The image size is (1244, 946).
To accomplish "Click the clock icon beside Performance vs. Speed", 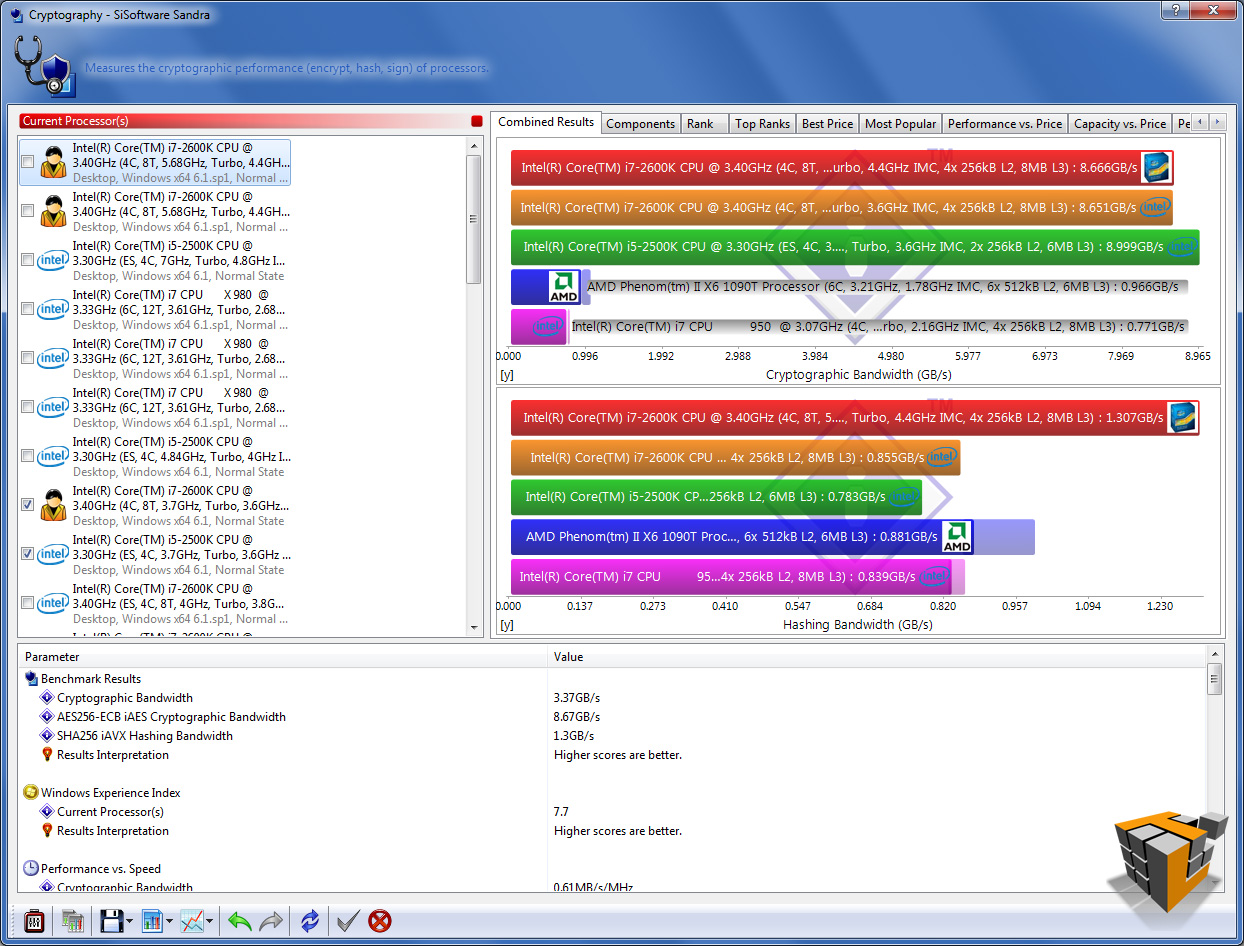I will [31, 869].
